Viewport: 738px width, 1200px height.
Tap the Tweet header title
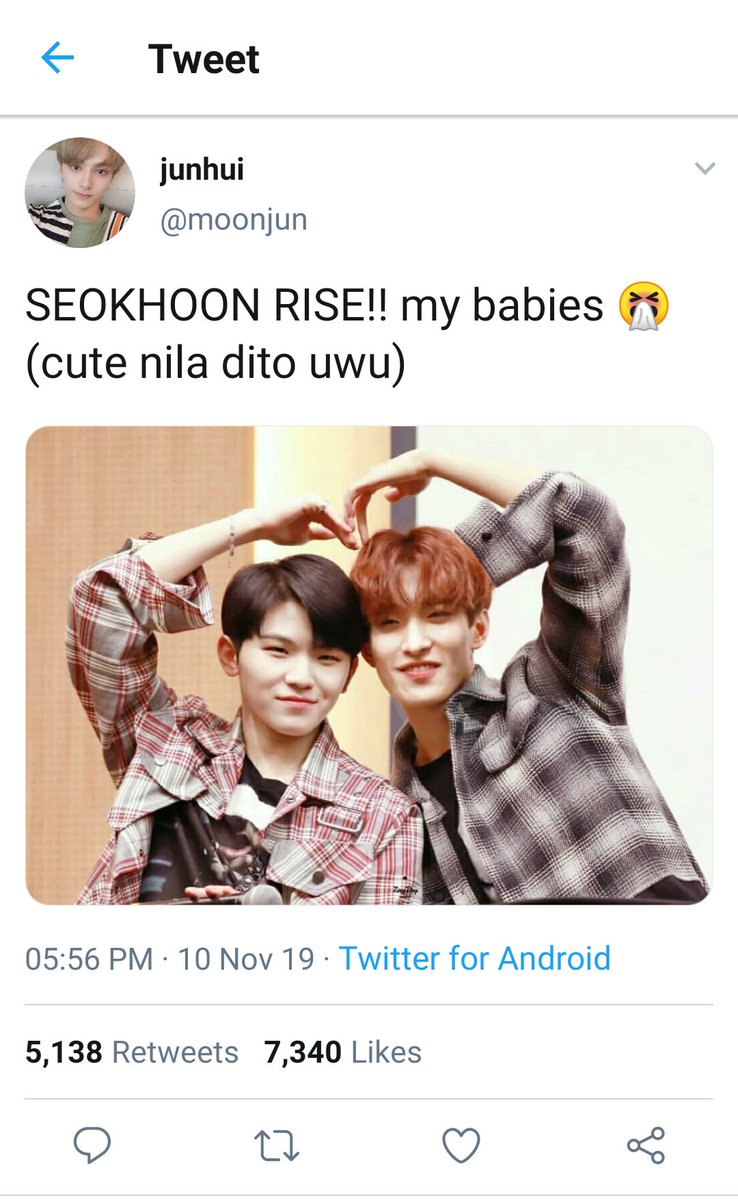point(204,60)
